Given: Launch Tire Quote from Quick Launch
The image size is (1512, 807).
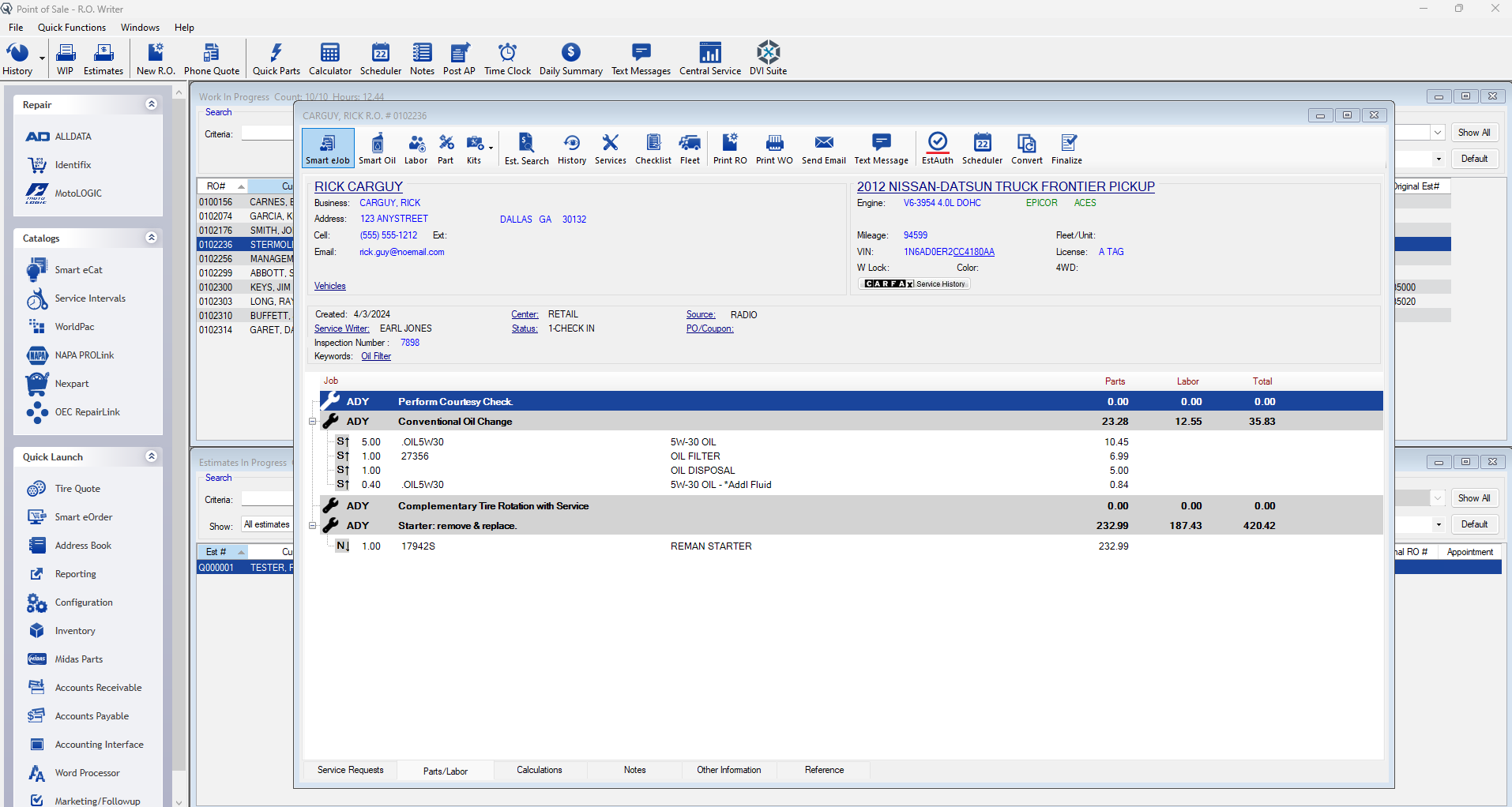Looking at the screenshot, I should [77, 488].
